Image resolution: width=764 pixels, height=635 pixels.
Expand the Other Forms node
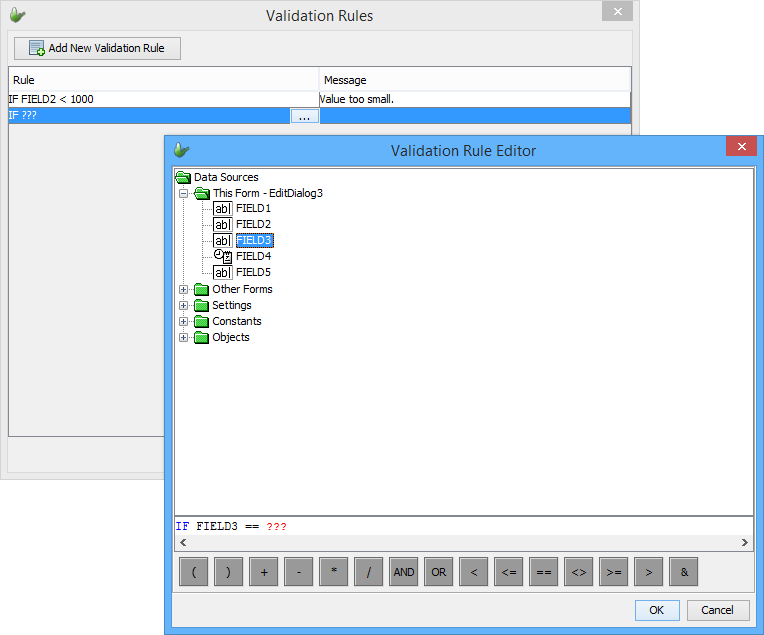tap(184, 289)
